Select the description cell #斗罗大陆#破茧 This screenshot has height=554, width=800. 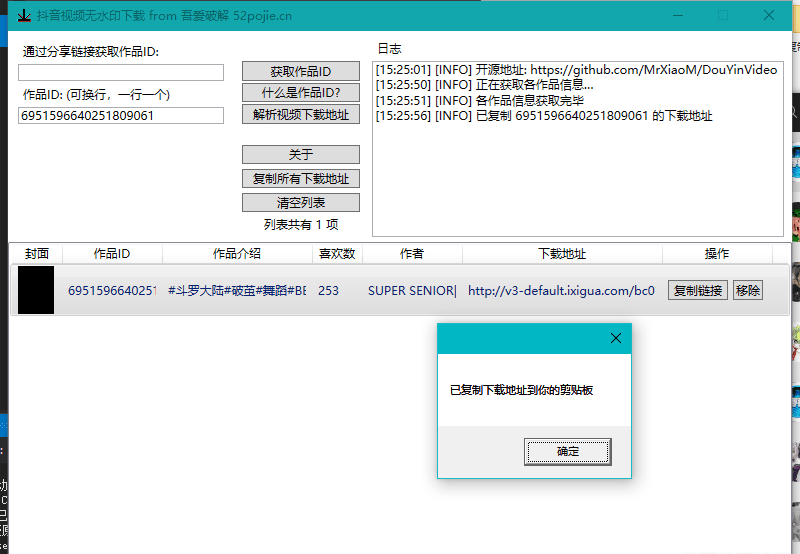237,291
